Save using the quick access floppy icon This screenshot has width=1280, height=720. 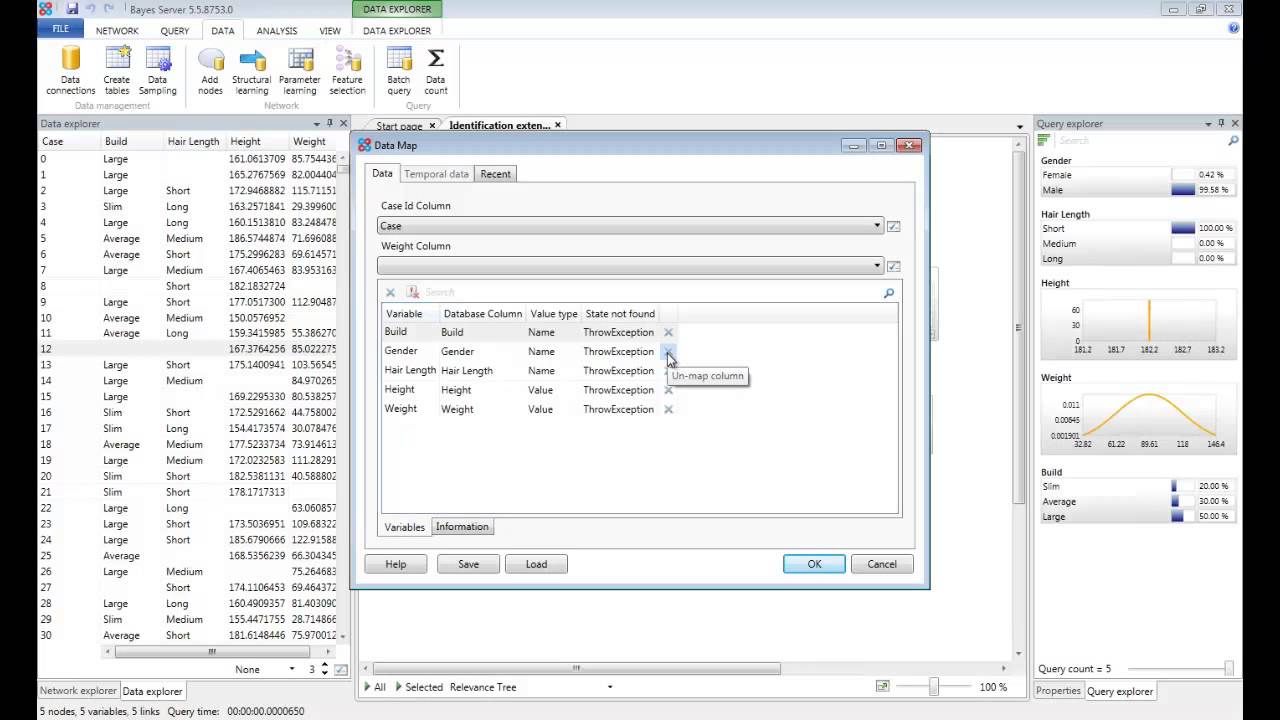coord(72,9)
